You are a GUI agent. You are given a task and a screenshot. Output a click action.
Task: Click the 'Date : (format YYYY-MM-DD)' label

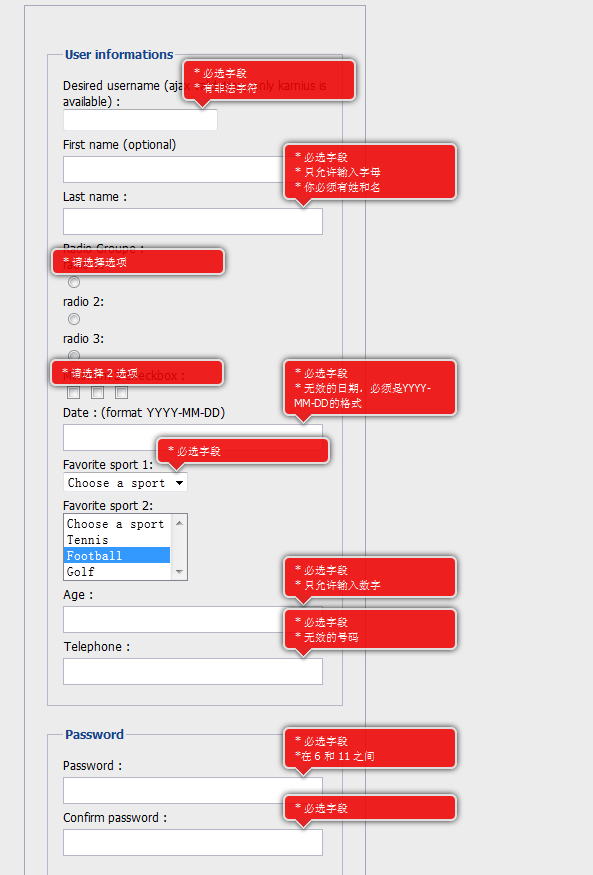pyautogui.click(x=144, y=413)
